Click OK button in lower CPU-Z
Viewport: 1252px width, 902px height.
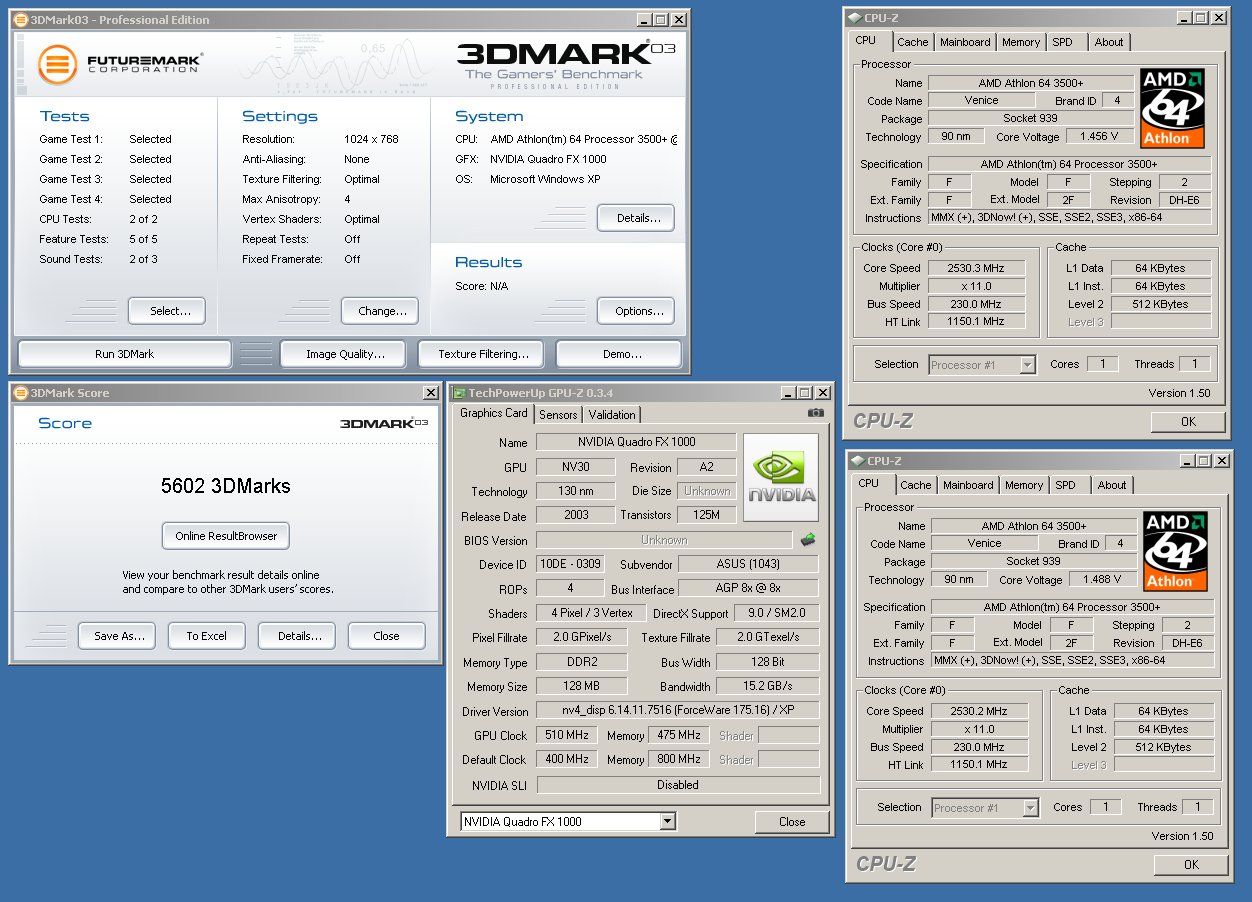coord(1191,865)
